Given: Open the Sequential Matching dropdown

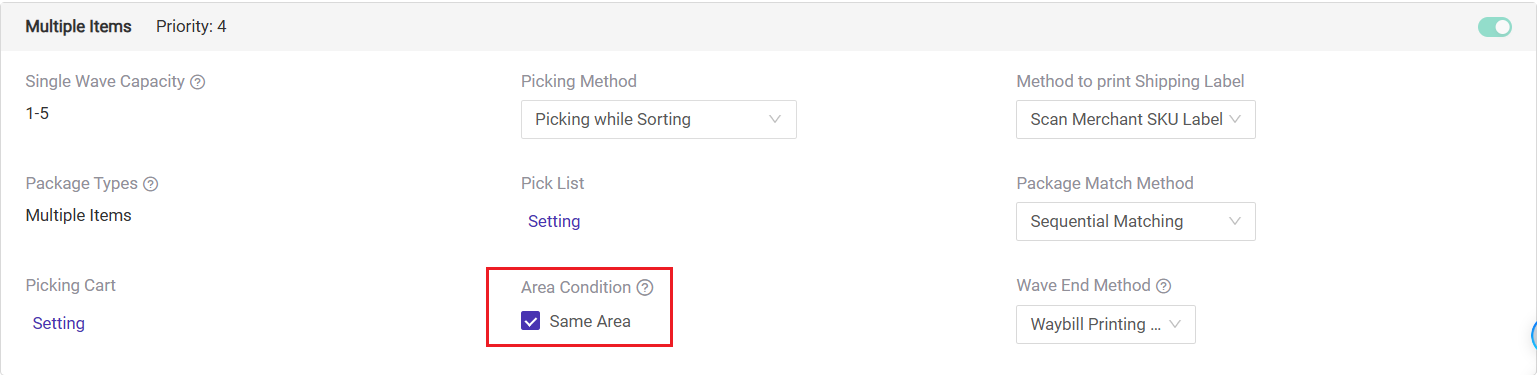Looking at the screenshot, I should pyautogui.click(x=1136, y=221).
